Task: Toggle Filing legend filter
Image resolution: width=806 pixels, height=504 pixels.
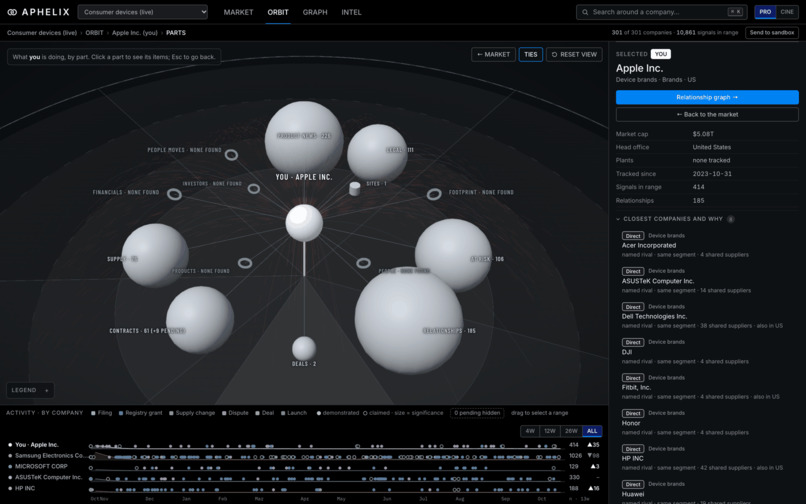Action: coord(101,413)
